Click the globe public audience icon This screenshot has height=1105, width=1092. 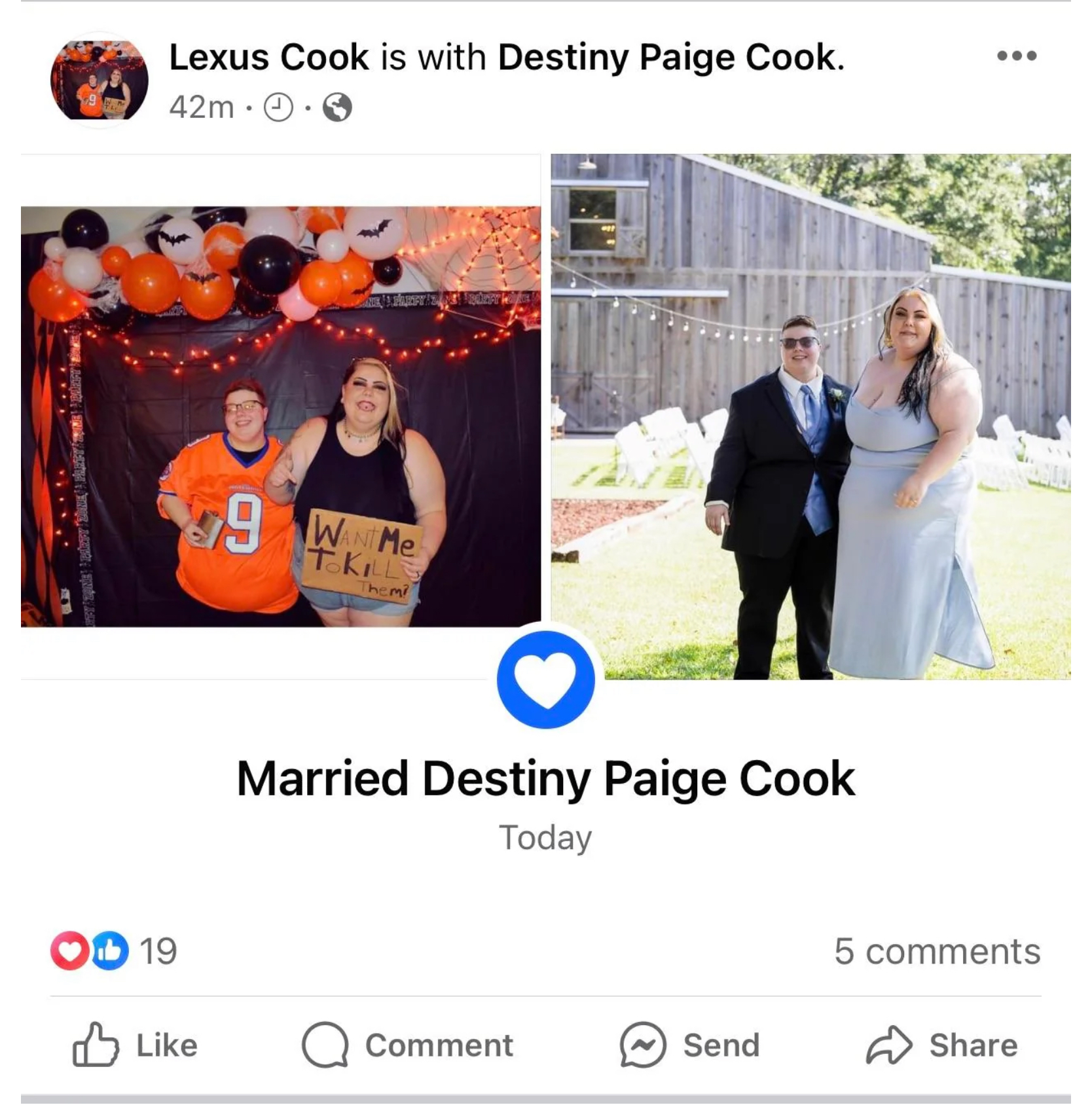[x=337, y=107]
